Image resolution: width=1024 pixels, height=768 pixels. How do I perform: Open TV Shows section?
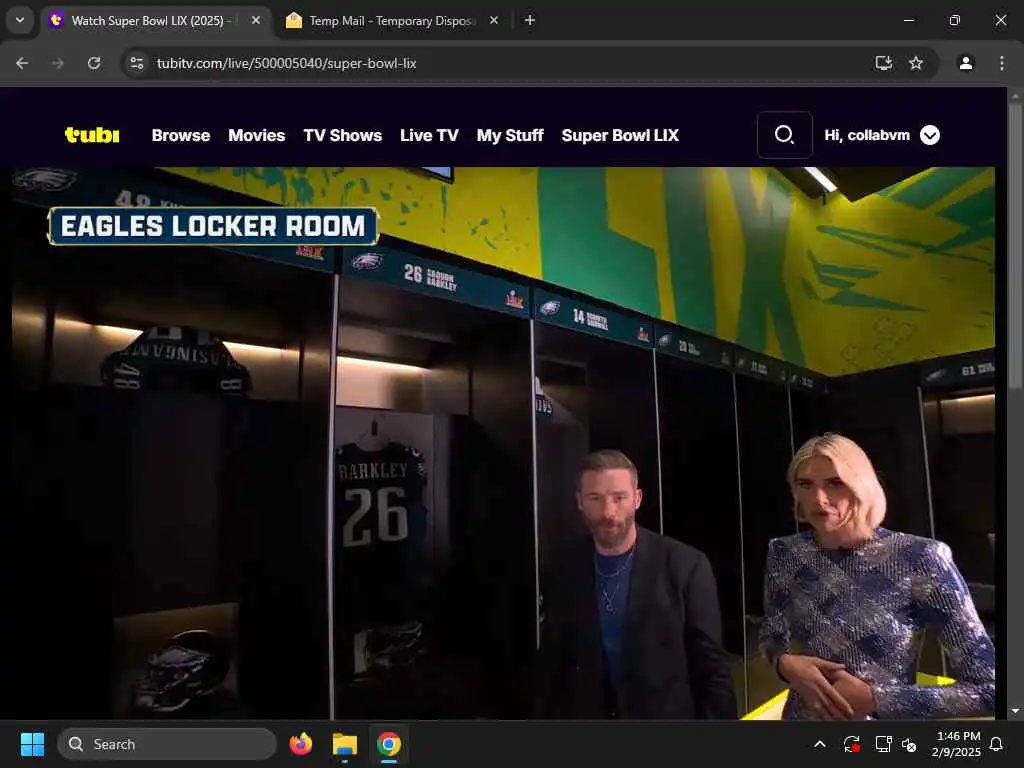point(343,135)
